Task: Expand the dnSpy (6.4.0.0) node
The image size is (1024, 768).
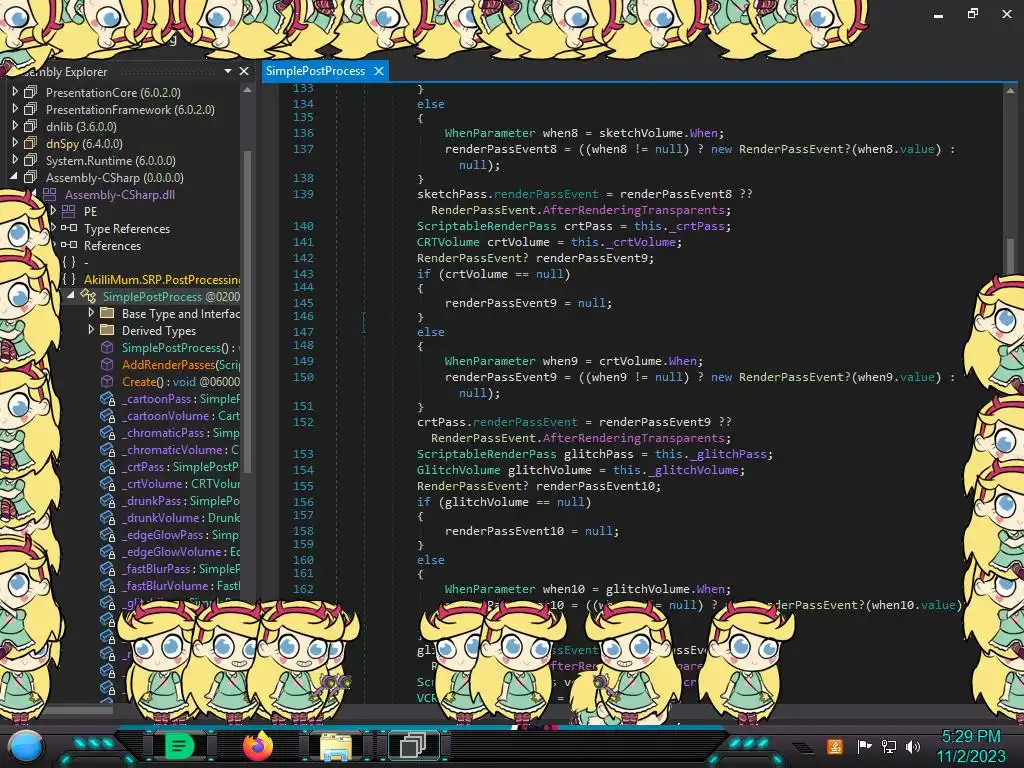Action: coord(15,143)
